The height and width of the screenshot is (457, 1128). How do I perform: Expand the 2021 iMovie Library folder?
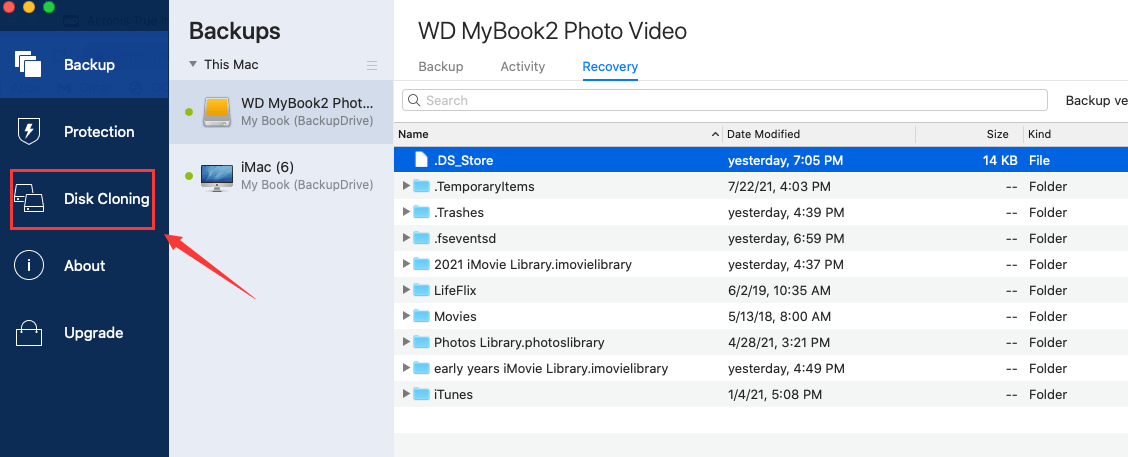point(406,263)
